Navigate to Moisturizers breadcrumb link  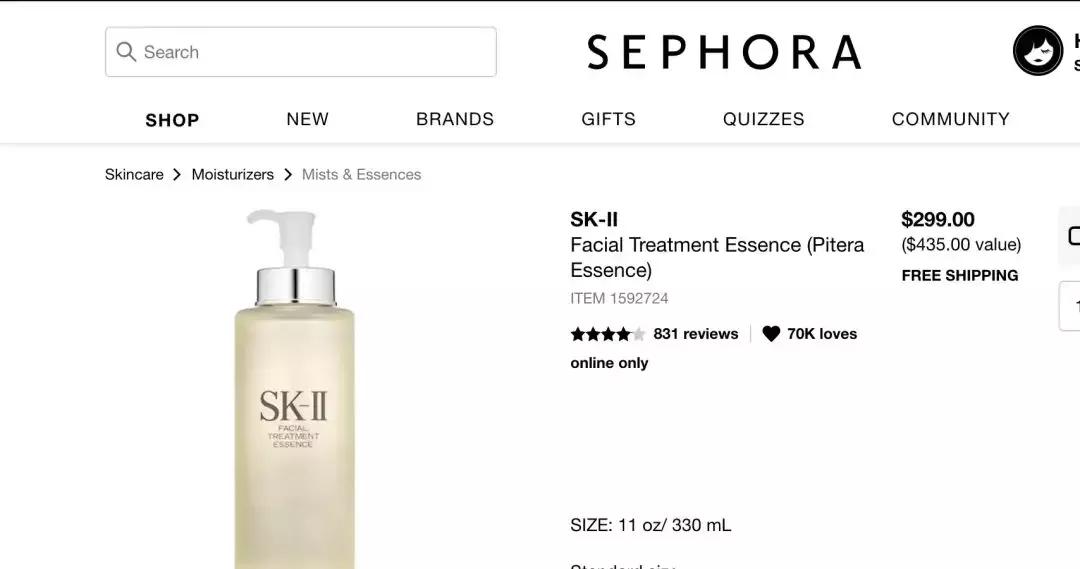233,175
